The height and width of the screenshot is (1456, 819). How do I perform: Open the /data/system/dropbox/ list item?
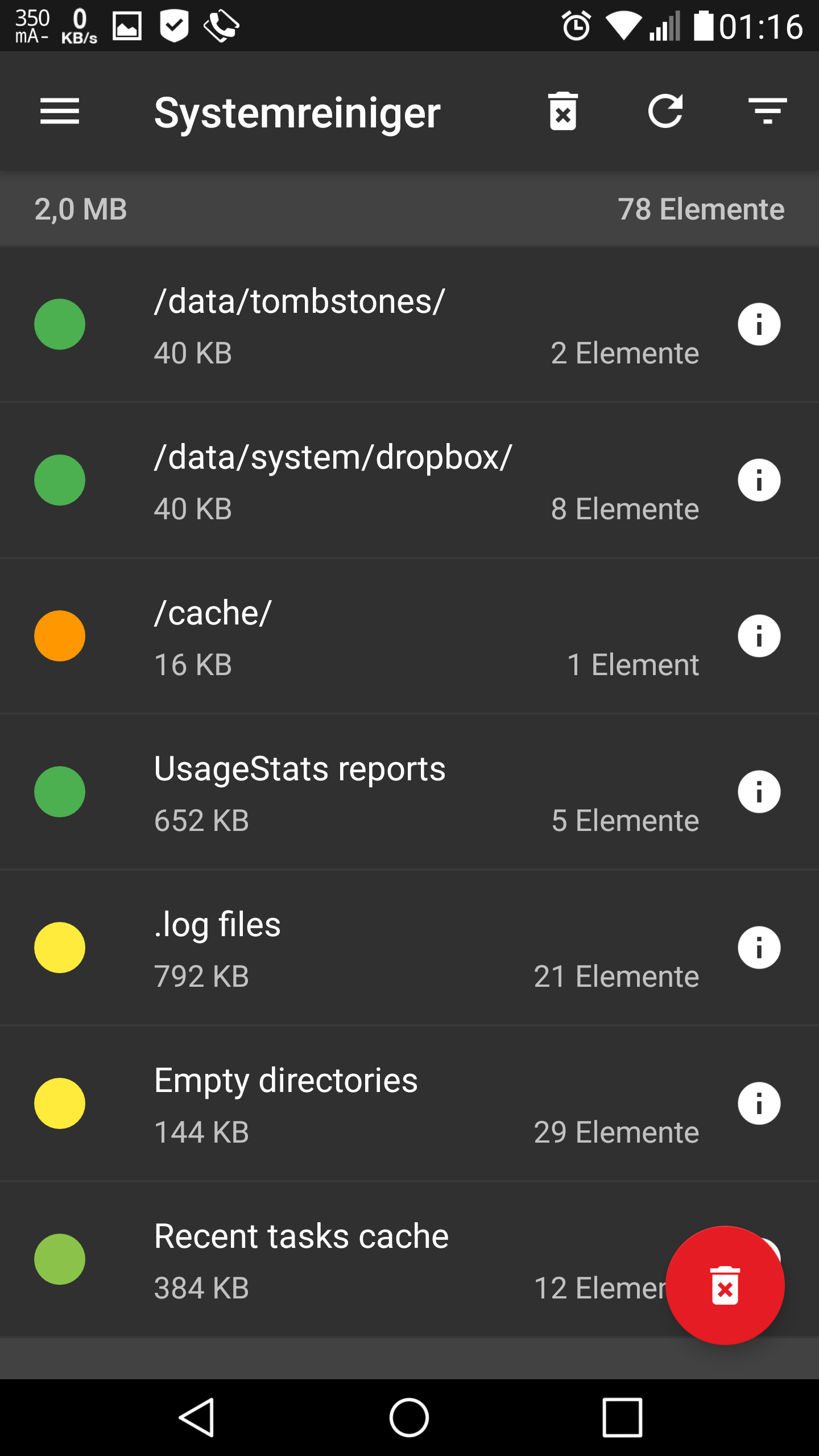(x=398, y=480)
